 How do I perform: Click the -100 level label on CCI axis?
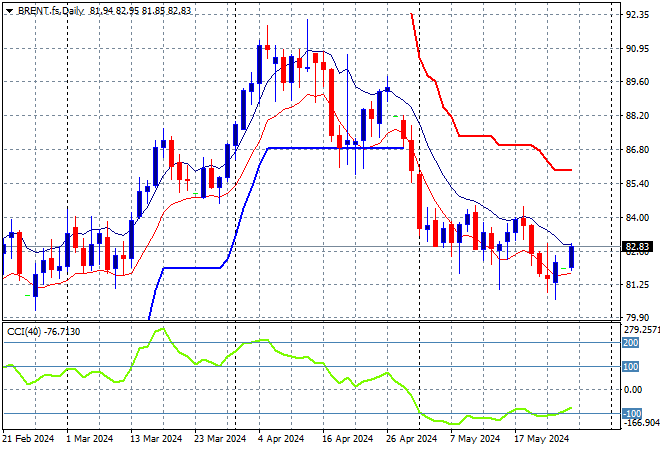tap(632, 413)
